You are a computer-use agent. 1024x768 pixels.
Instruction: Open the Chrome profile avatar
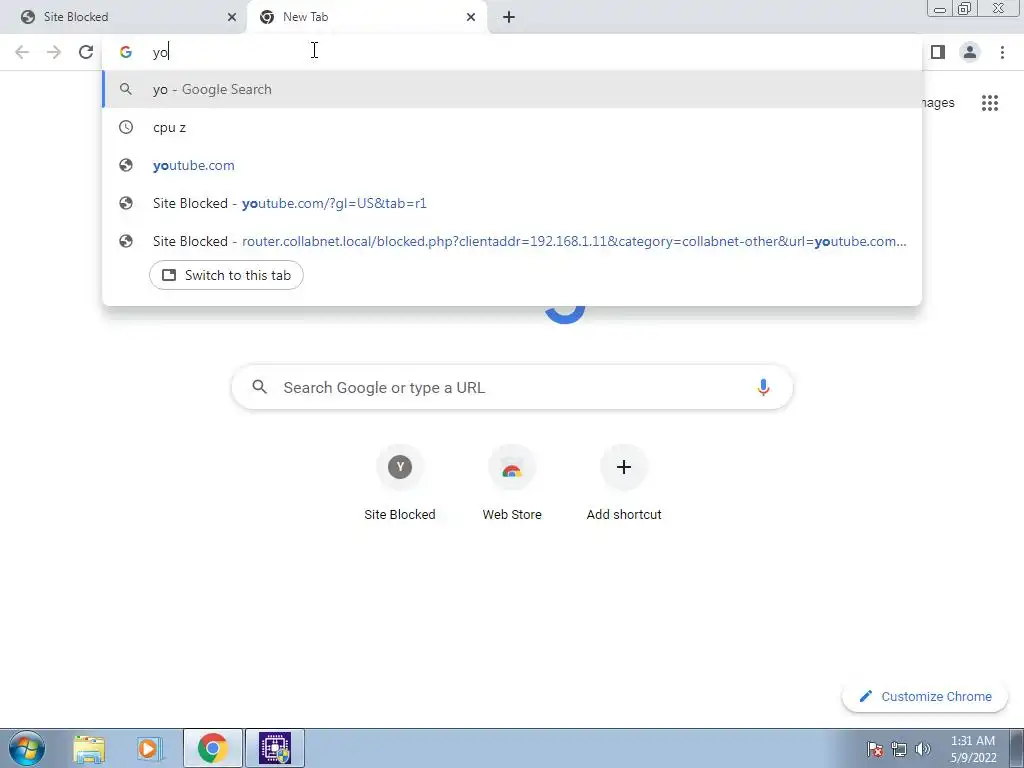coord(970,52)
